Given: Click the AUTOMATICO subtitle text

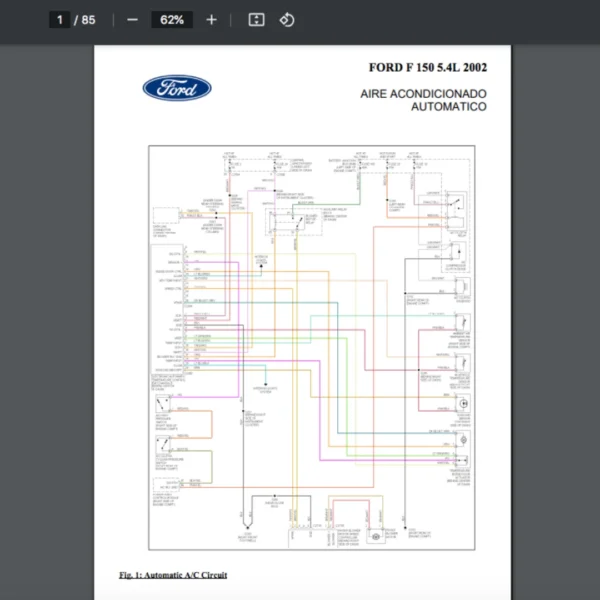Looking at the screenshot, I should (x=448, y=106).
